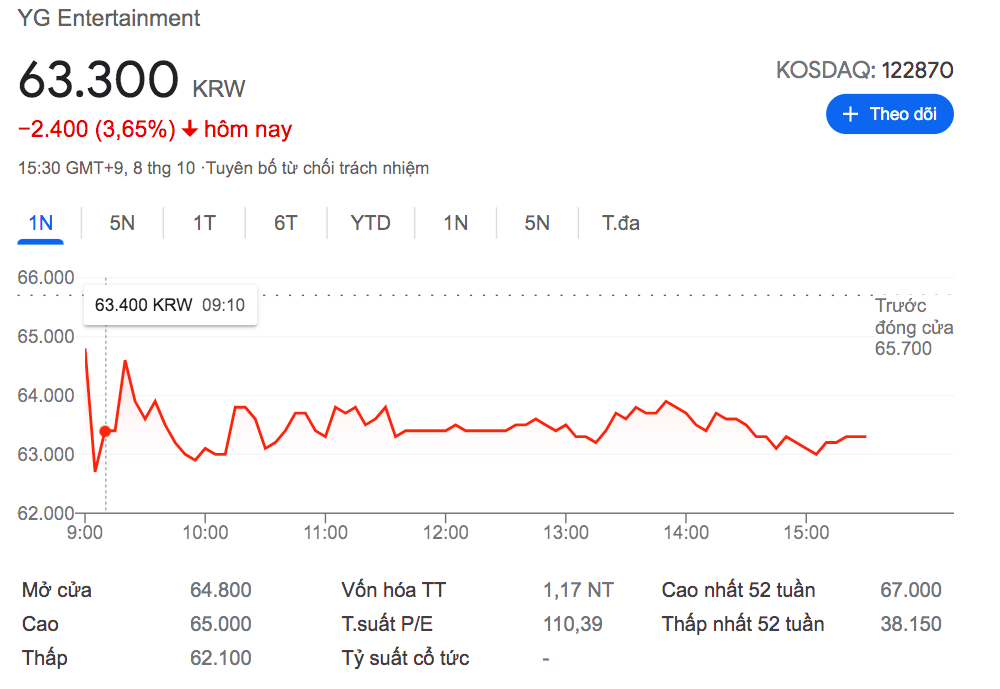This screenshot has height=689, width=1000.
Task: Click the KOSDAQ: 122870 ticker text
Action: (x=864, y=70)
